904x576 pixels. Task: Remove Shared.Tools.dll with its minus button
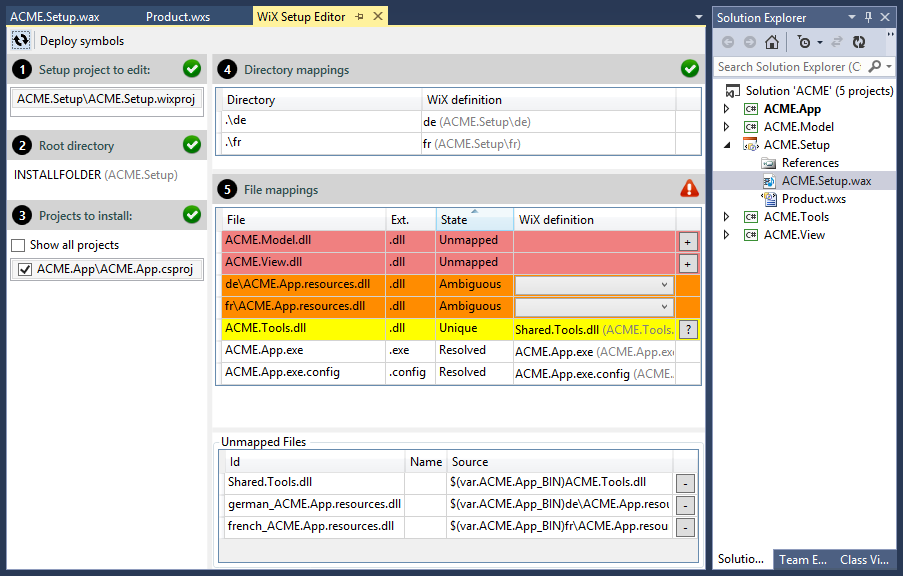(684, 483)
